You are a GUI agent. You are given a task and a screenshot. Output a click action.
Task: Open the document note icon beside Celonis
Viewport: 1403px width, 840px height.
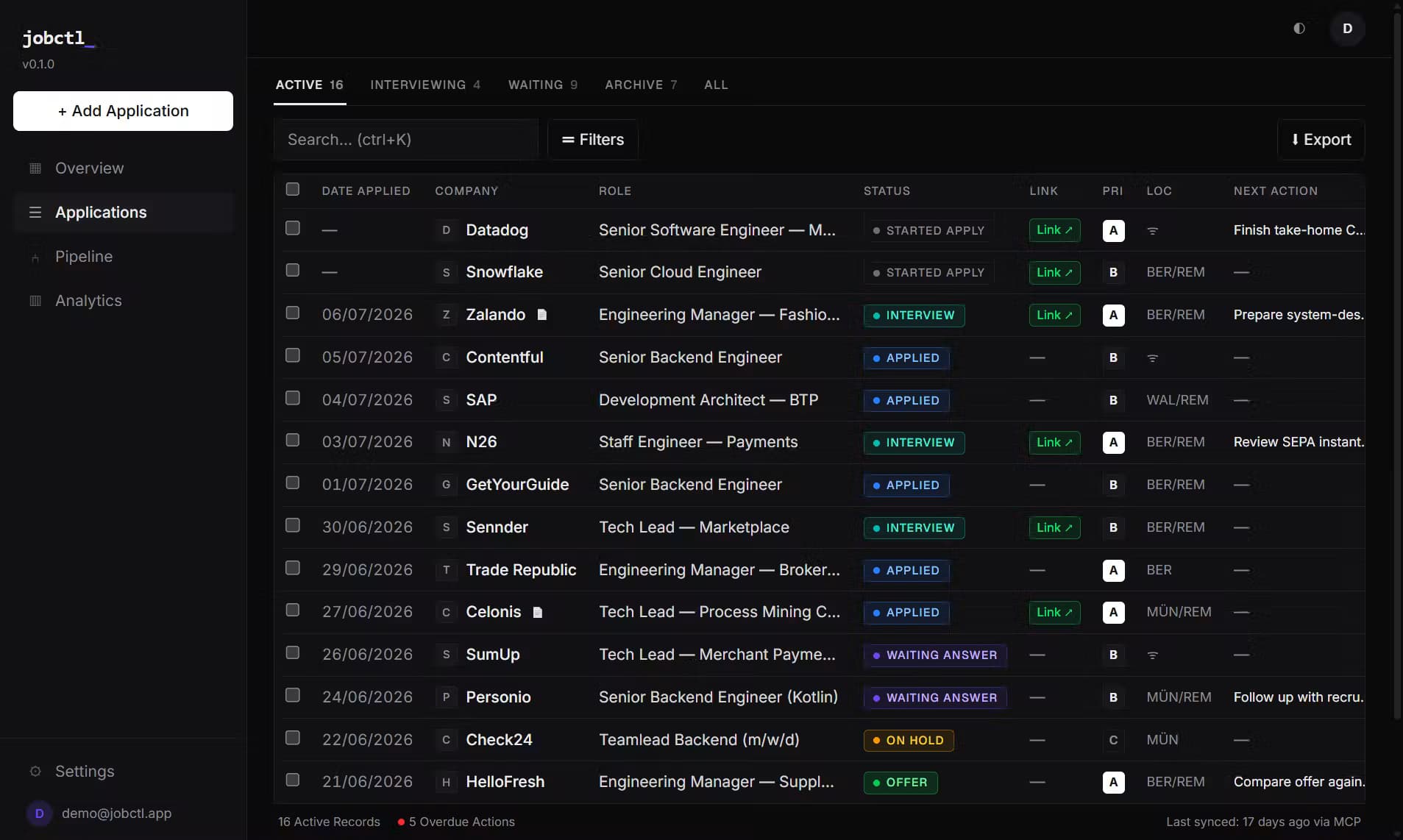point(538,612)
